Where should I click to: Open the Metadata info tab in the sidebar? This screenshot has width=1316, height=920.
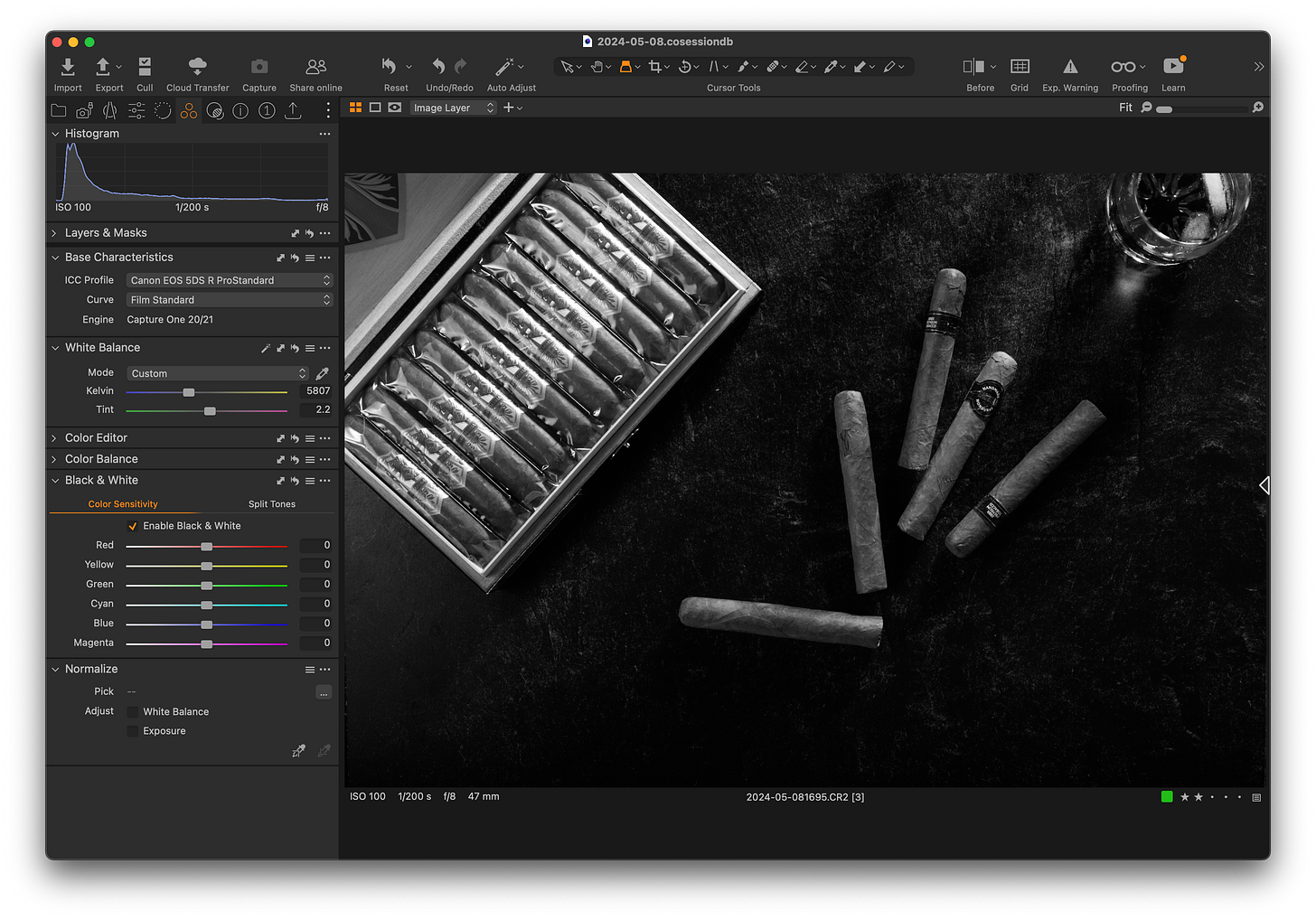(240, 110)
